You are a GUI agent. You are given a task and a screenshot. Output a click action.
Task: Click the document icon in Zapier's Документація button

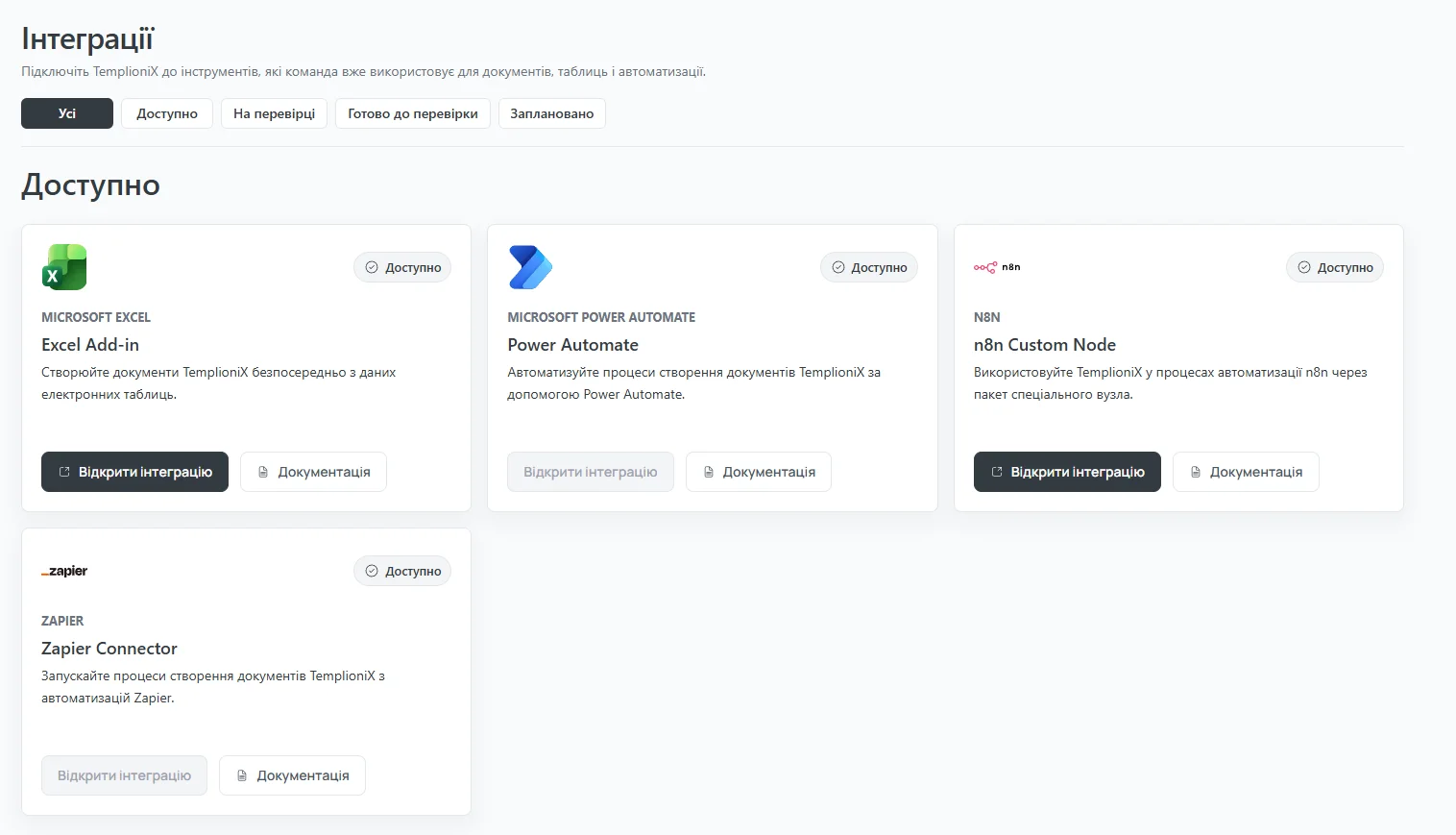[242, 775]
